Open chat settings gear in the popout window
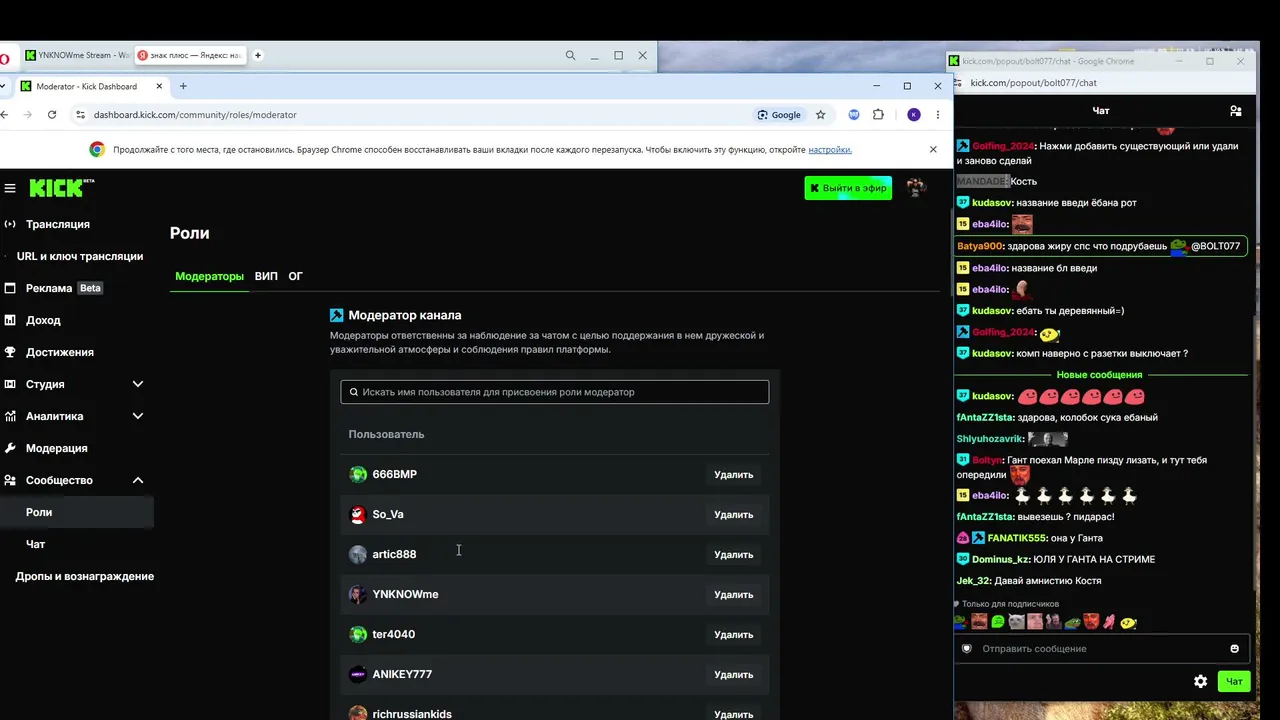 point(1200,682)
